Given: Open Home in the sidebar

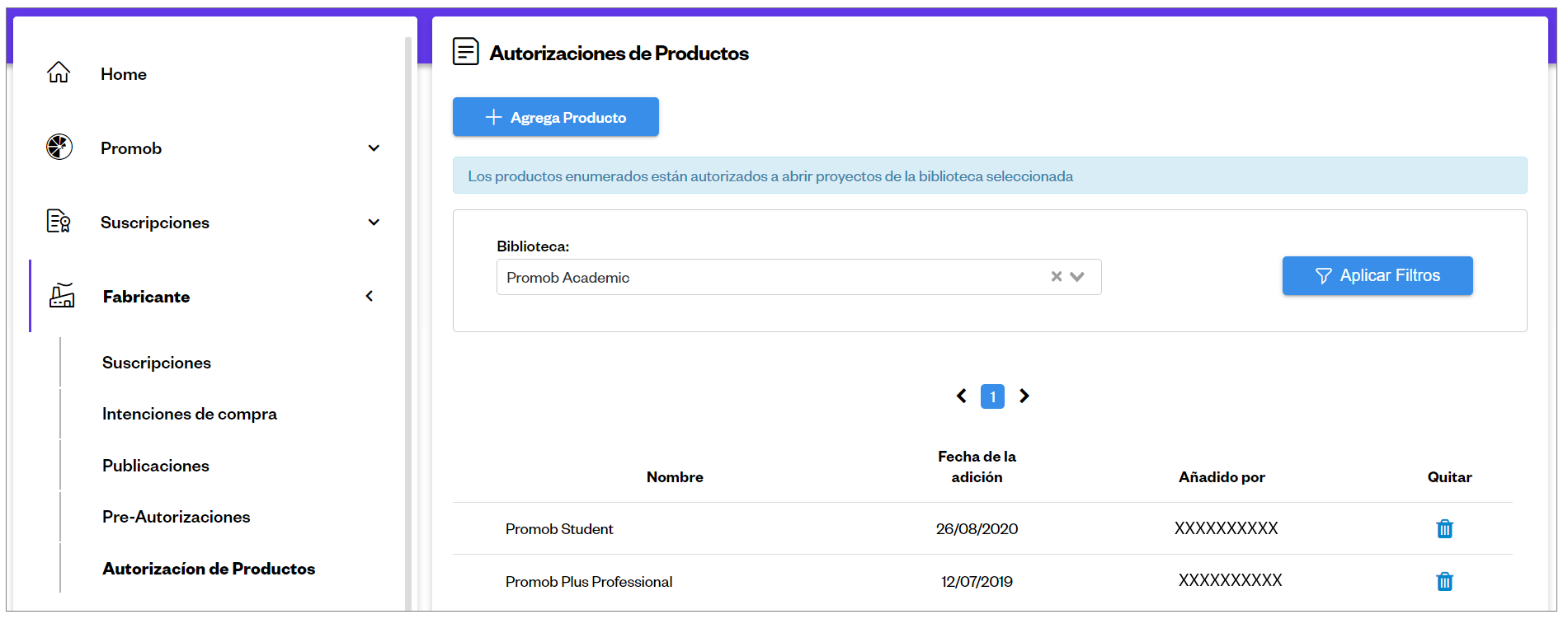Looking at the screenshot, I should tap(124, 74).
